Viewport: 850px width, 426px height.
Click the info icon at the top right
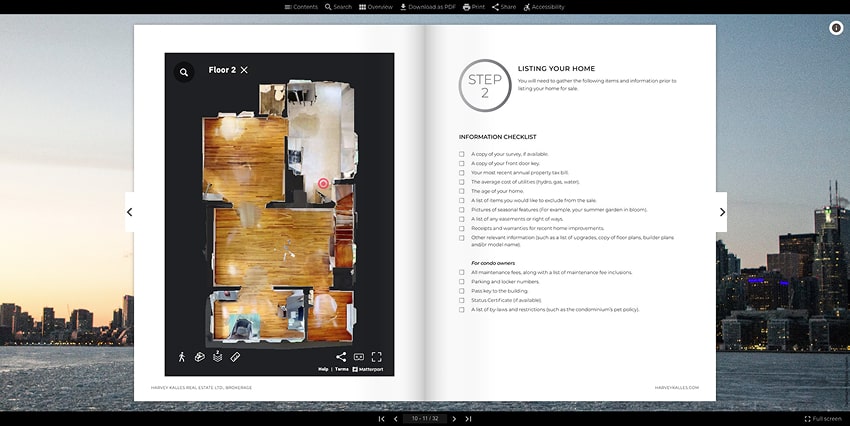836,28
